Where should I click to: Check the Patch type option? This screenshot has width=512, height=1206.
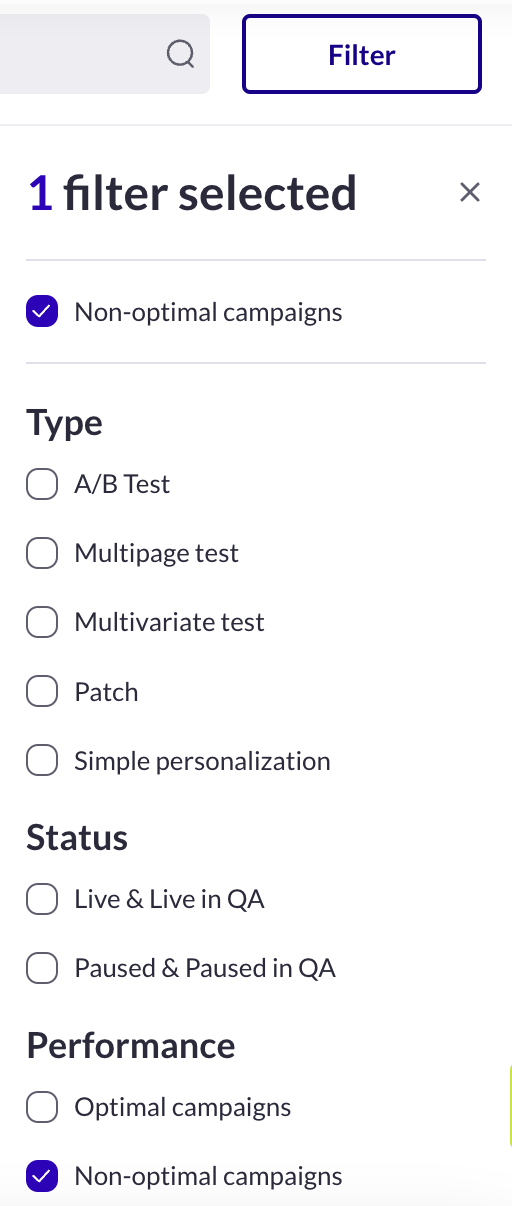coord(42,692)
